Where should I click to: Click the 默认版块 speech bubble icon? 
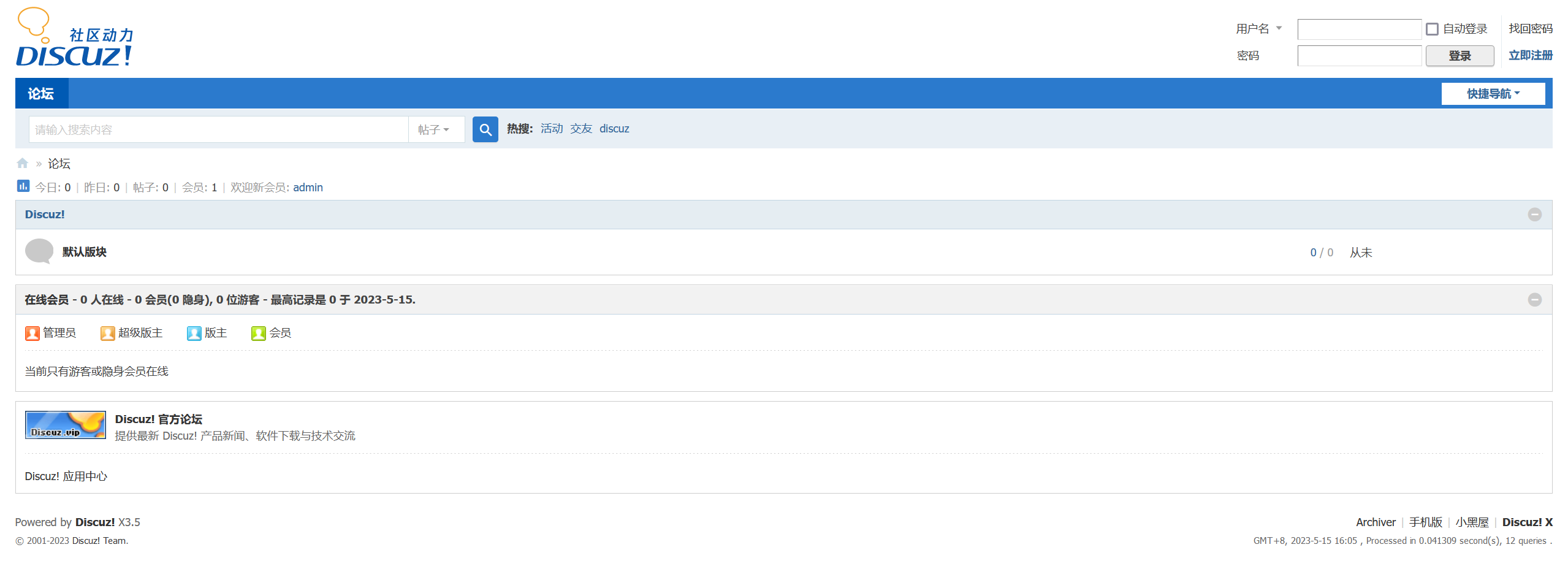[x=39, y=251]
